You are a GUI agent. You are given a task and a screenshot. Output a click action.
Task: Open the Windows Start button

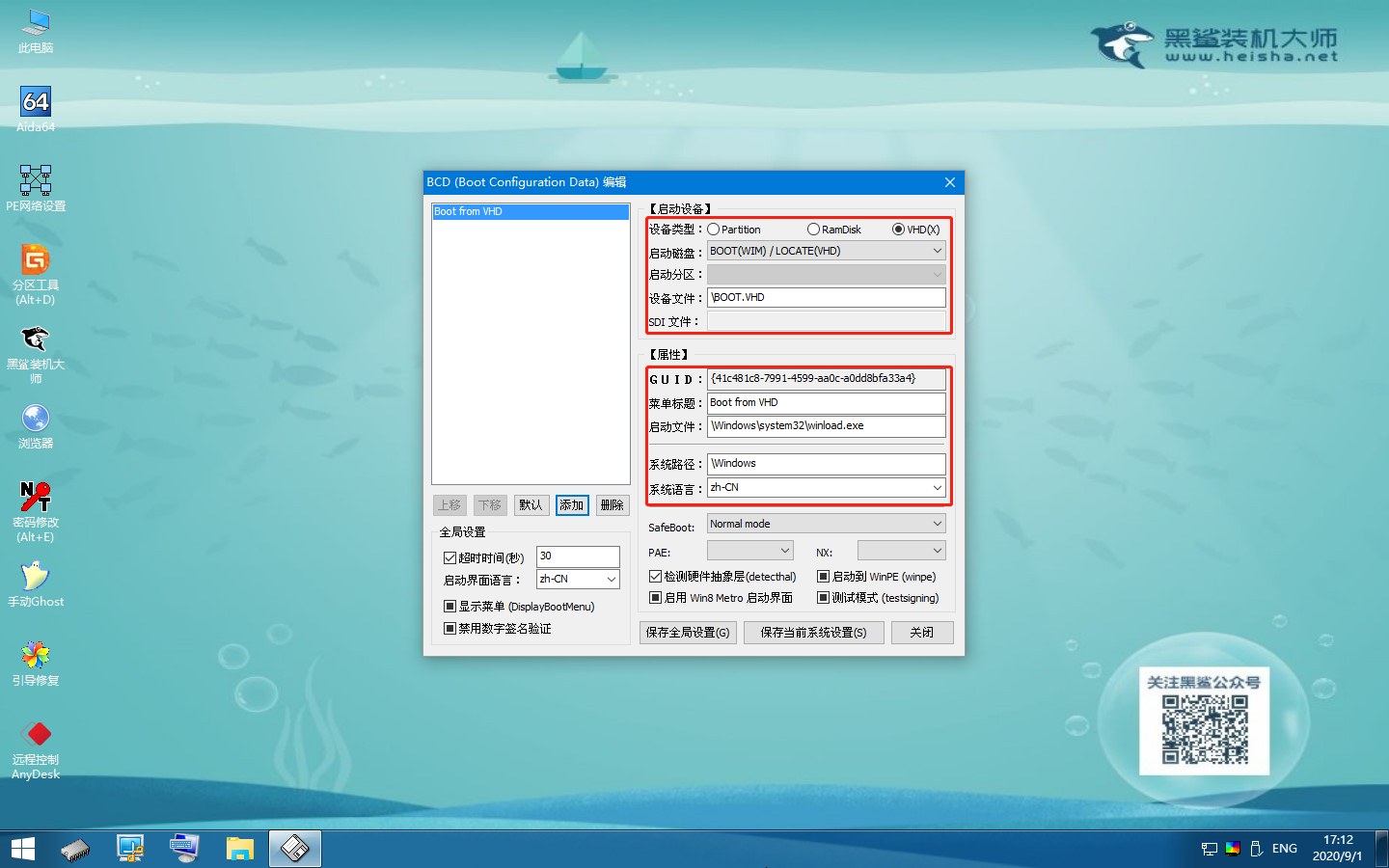pos(23,849)
